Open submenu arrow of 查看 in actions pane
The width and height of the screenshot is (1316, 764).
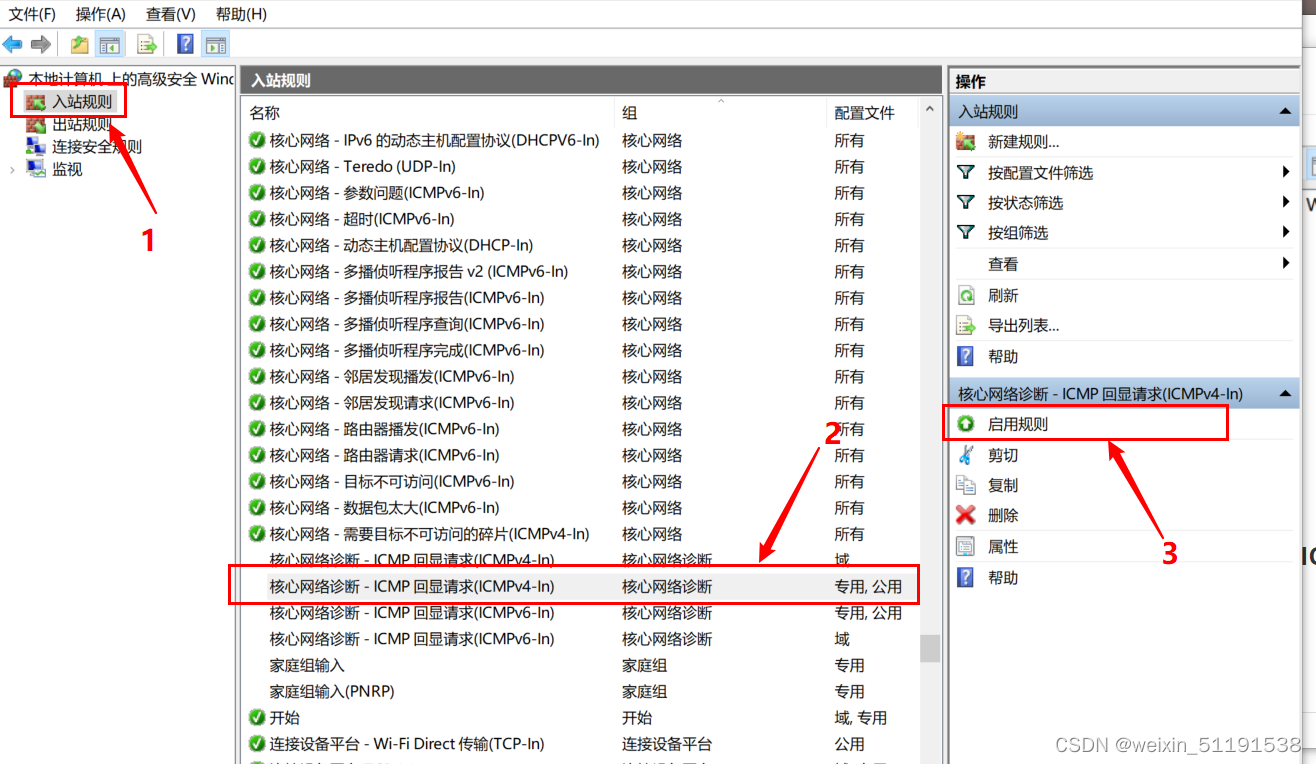(1286, 264)
